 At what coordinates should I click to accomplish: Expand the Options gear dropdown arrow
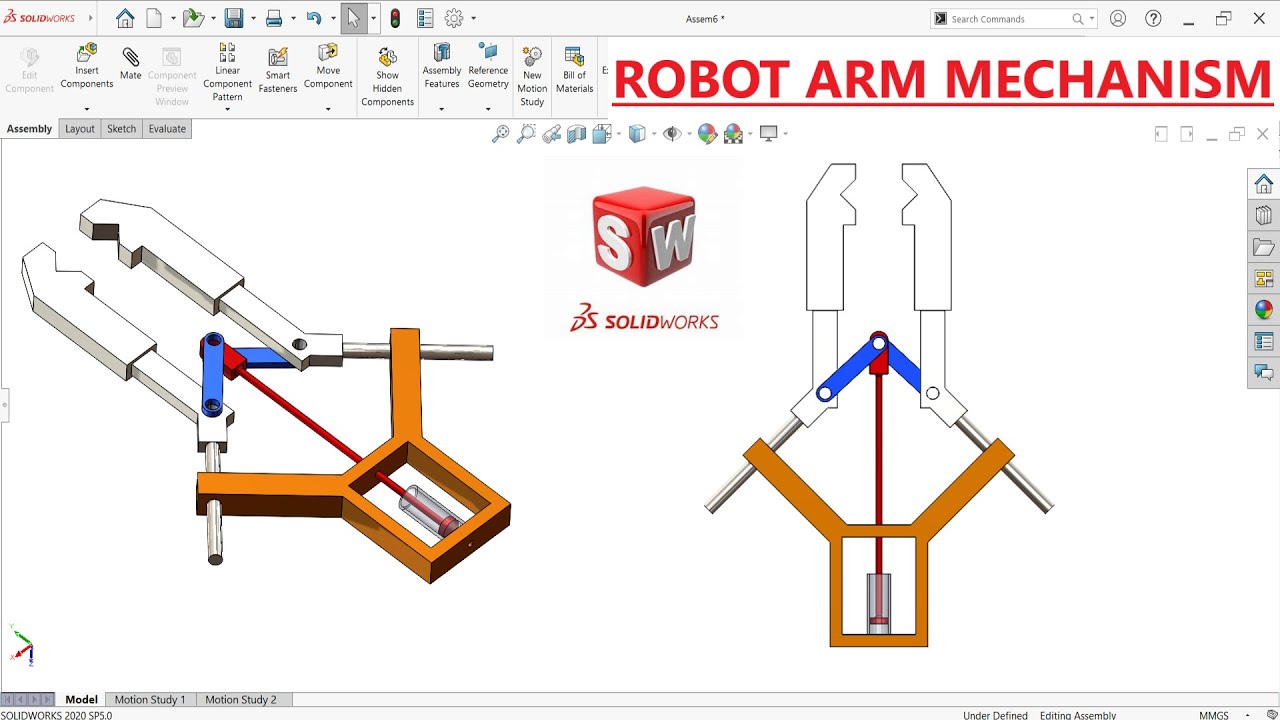[473, 18]
